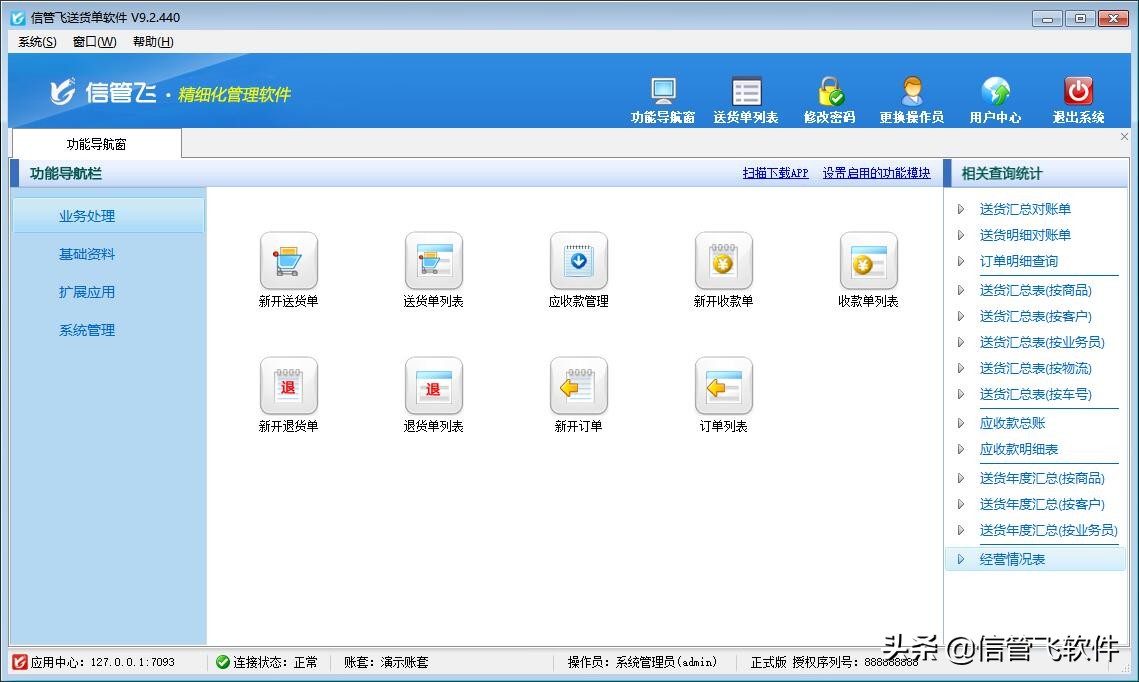Open 送货年度汇总(按客户) report

(1042, 504)
